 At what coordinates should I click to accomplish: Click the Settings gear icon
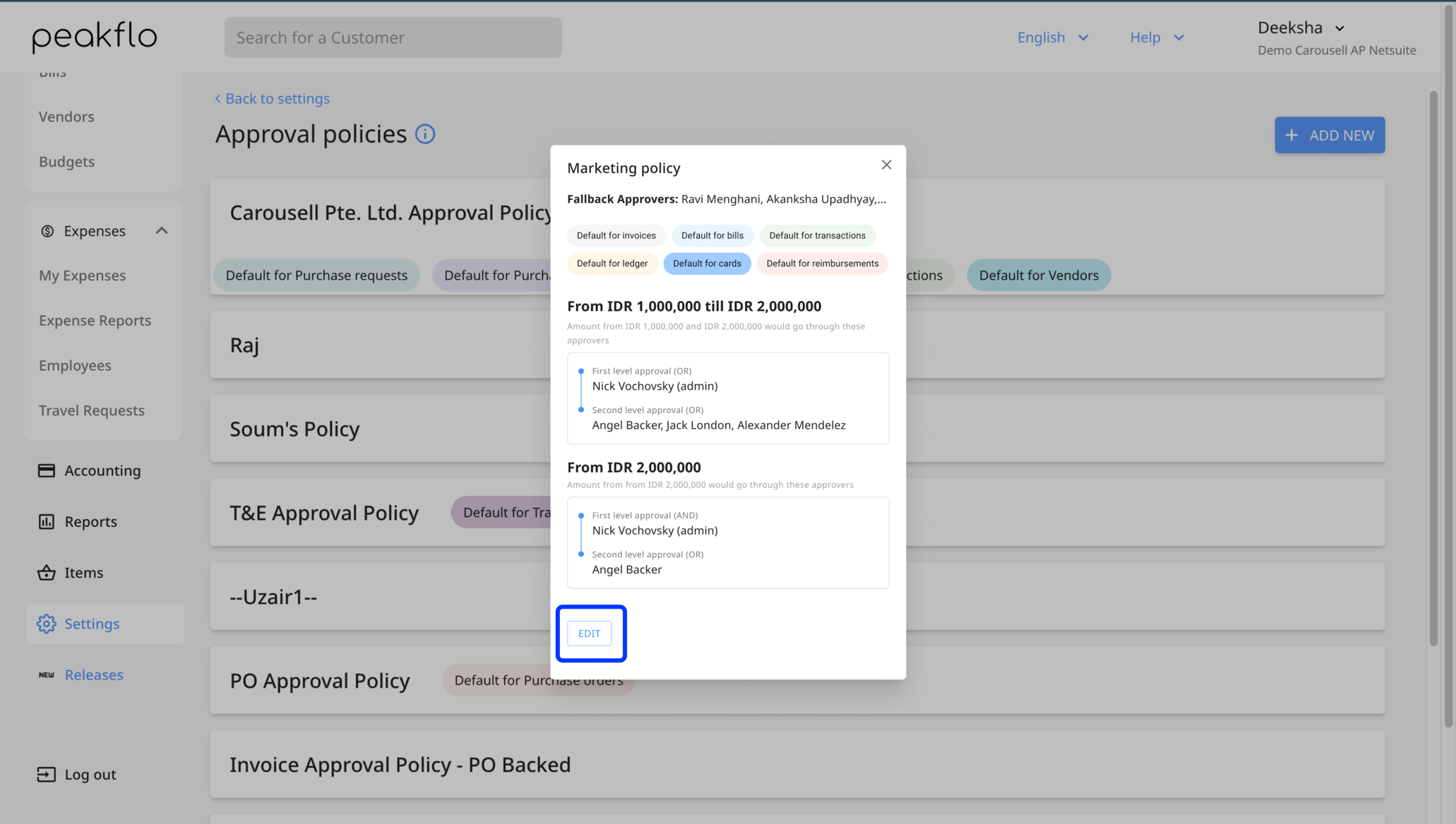pyautogui.click(x=47, y=623)
